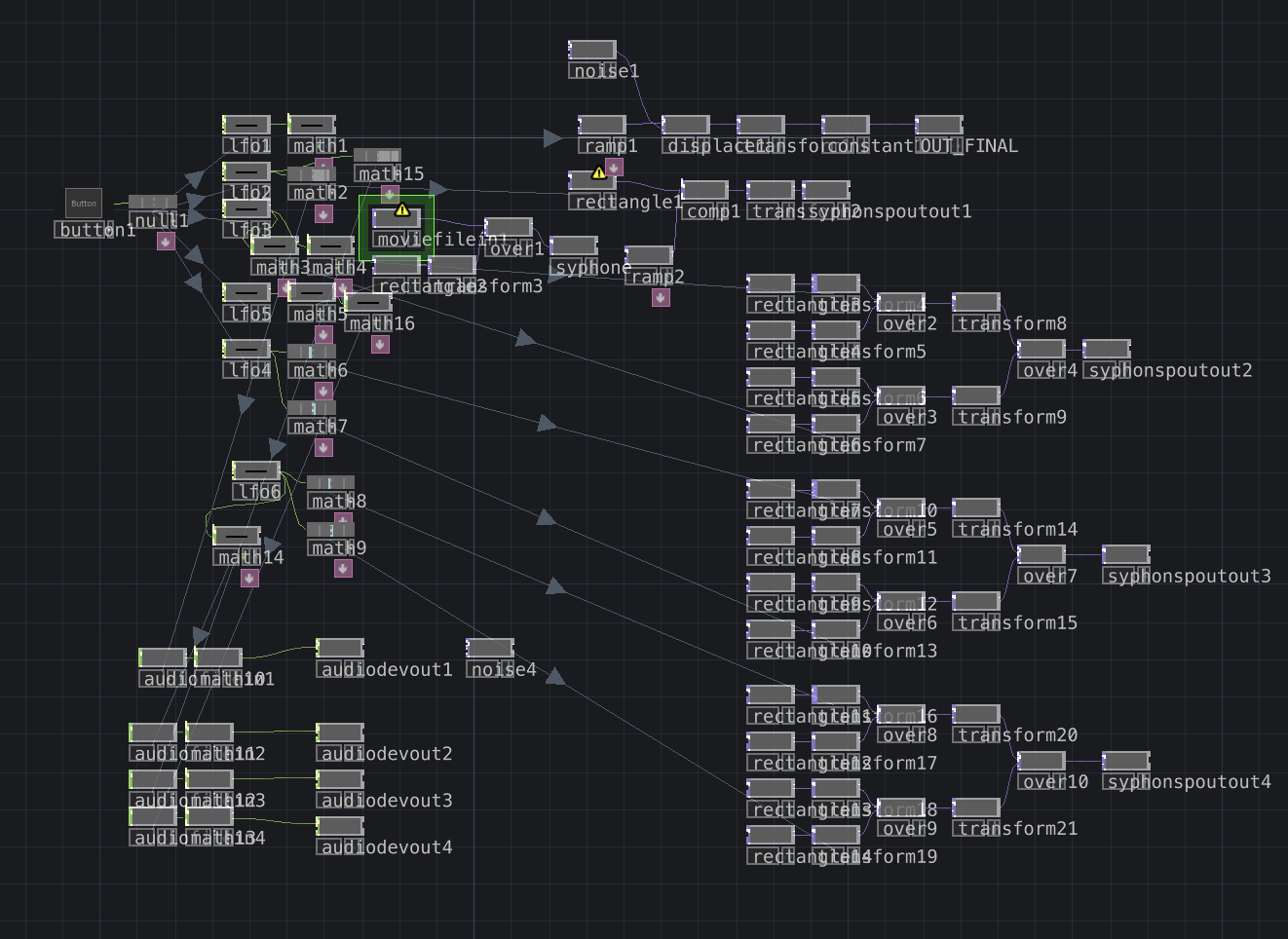Click the warning icon on rectangle1 node
Viewport: 1288px width, 939px height.
click(599, 172)
